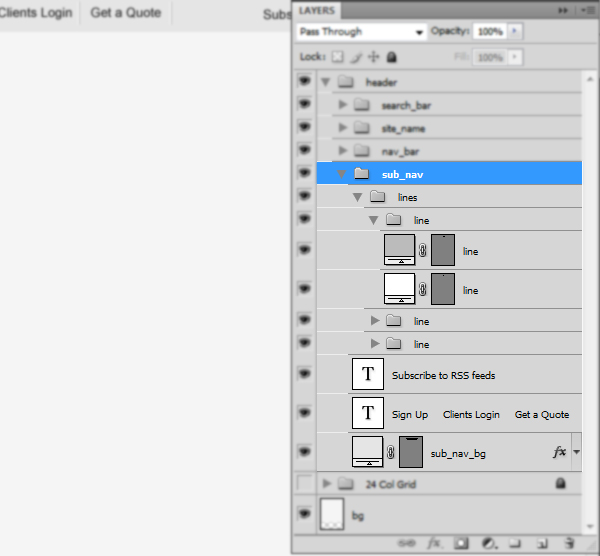This screenshot has width=600, height=556.
Task: Add a layer mask using bottom icon
Action: tap(461, 543)
